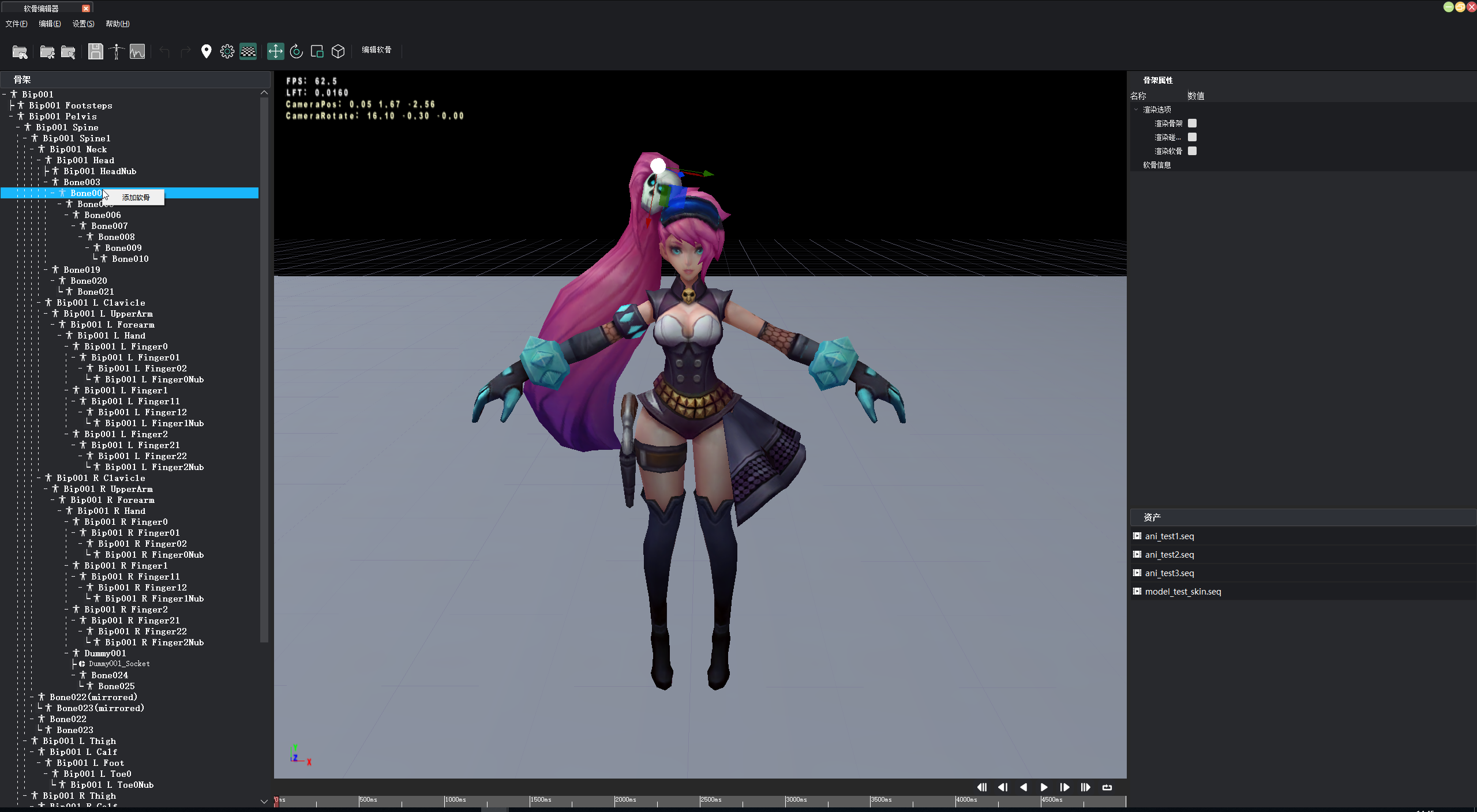
Task: Open the model_test_skin.seq asset
Action: (1303, 592)
